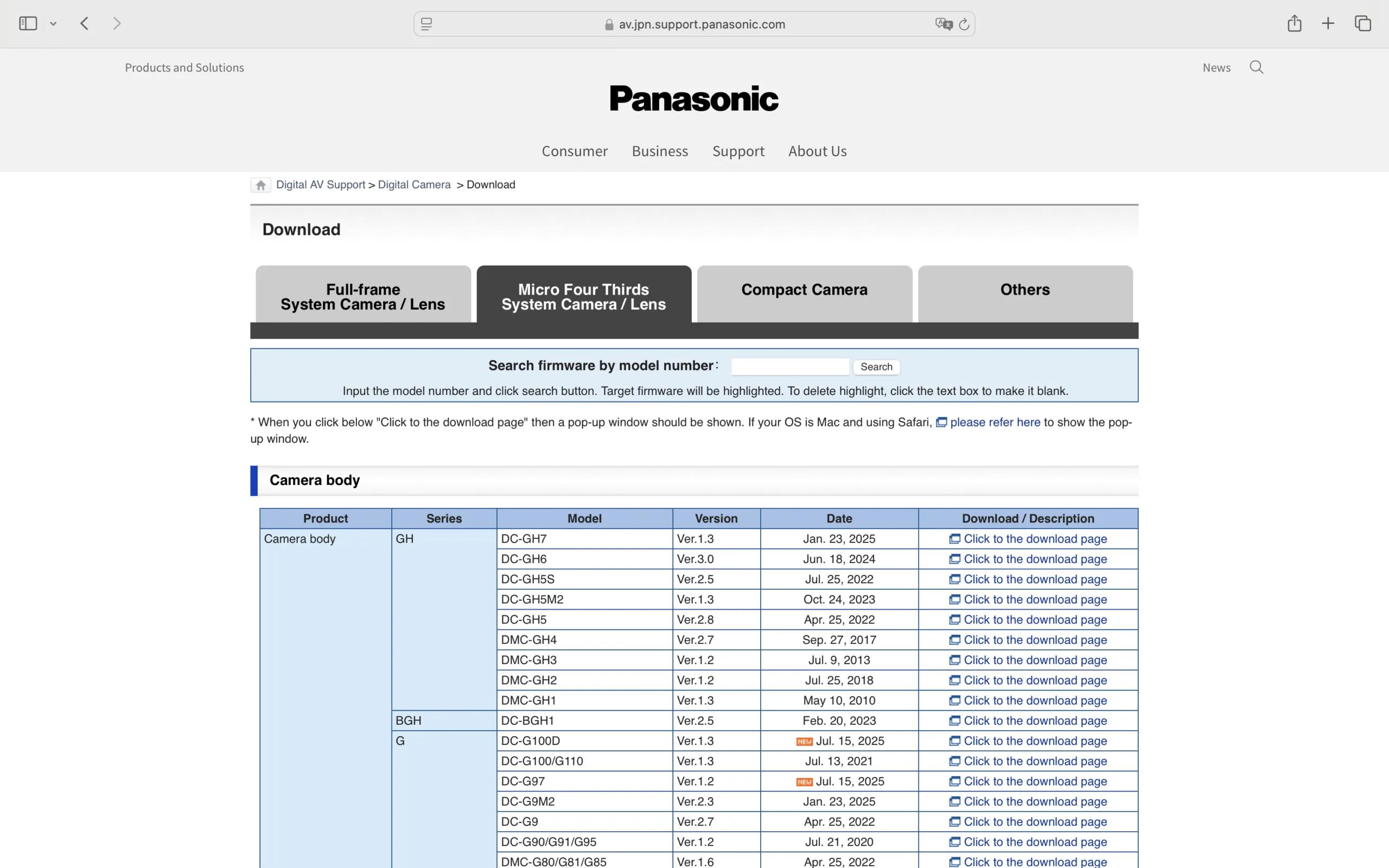
Task: Click the firmware Search button
Action: pos(876,367)
